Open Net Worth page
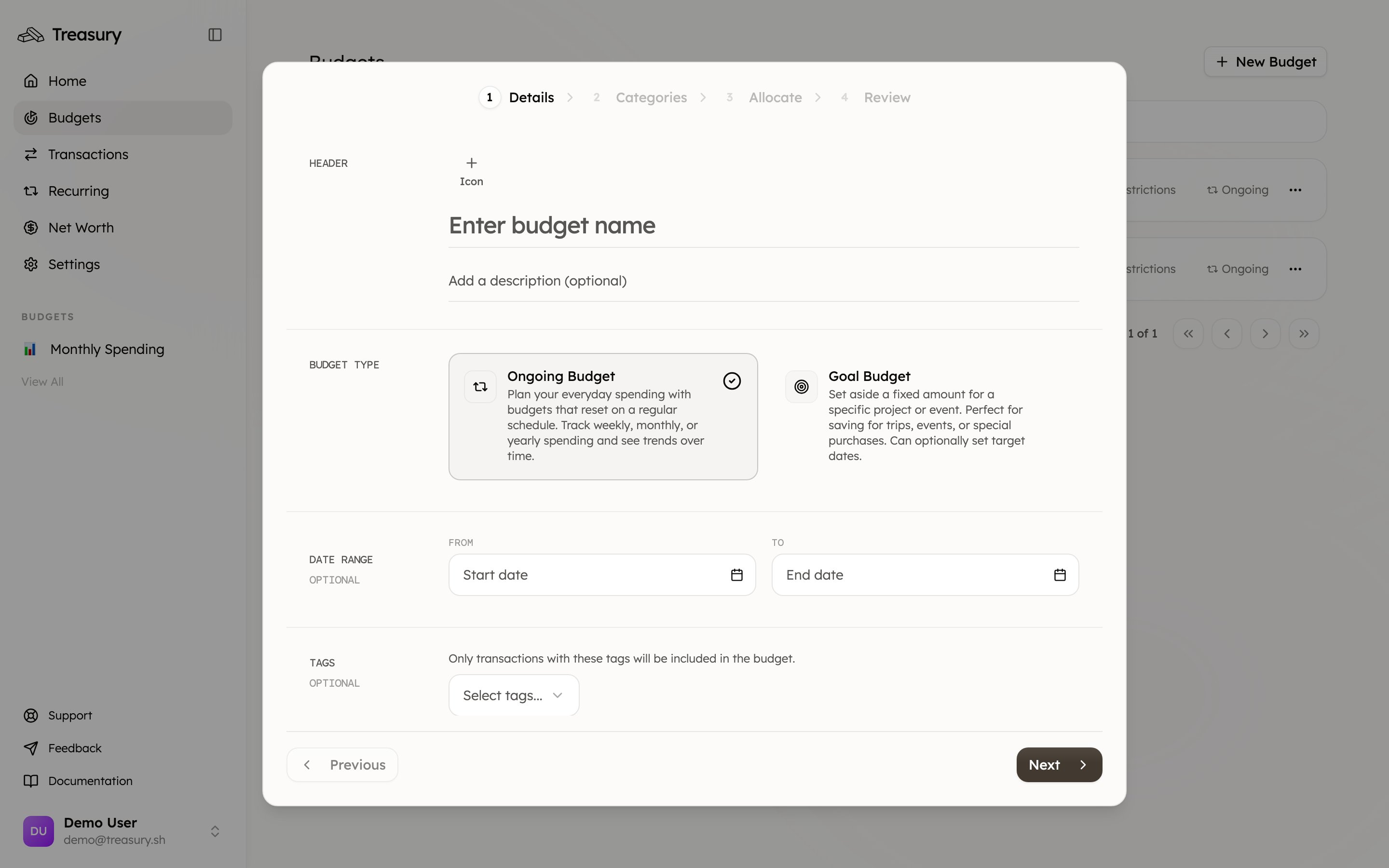 pos(123,228)
